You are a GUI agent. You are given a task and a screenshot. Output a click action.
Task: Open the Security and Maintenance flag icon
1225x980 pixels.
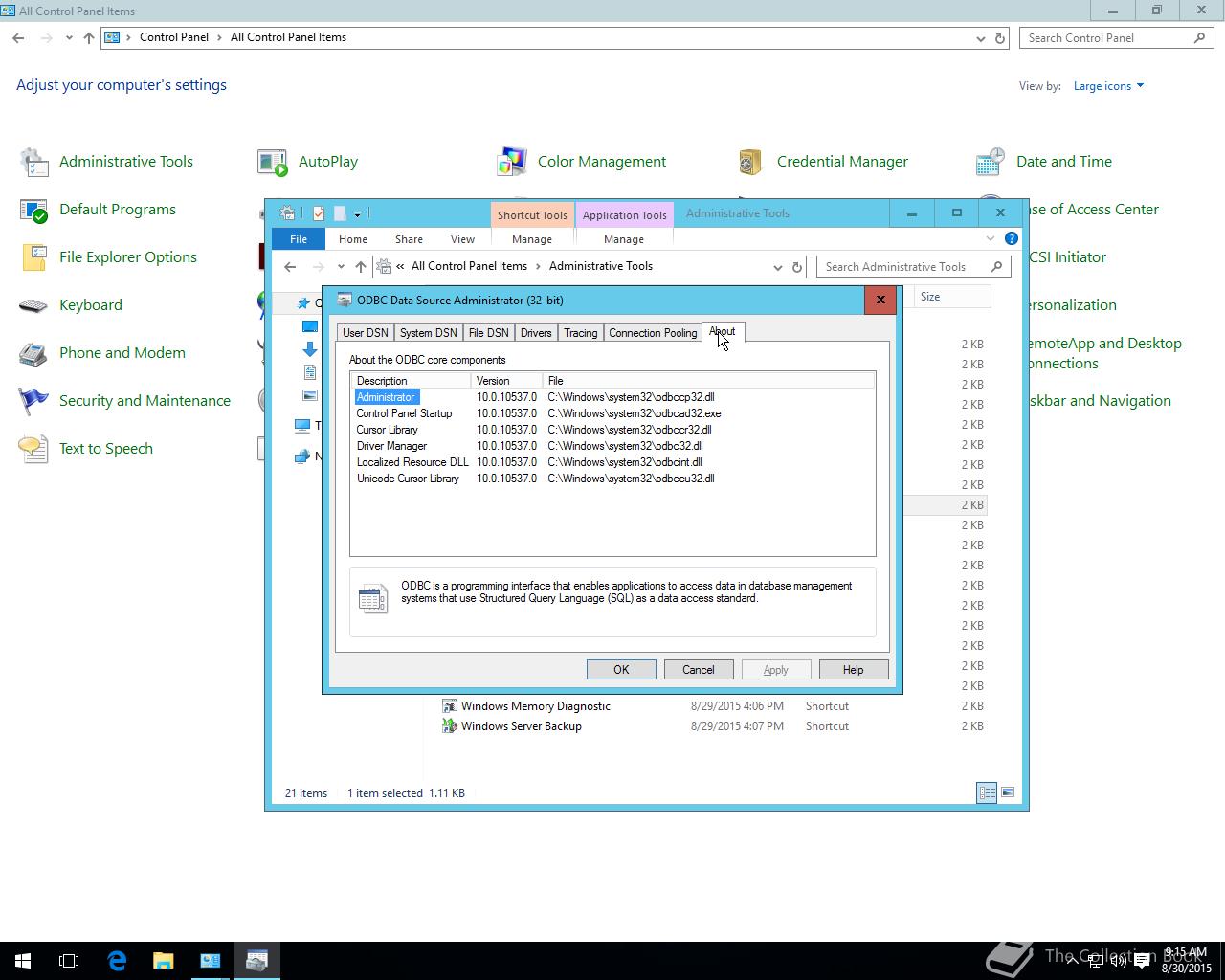click(34, 401)
